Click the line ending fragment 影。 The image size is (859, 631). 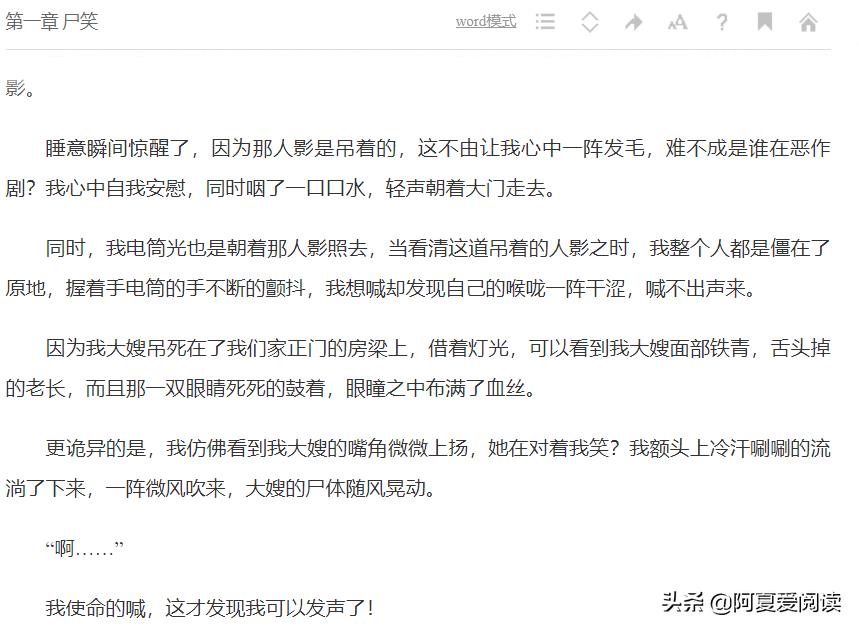pos(20,88)
